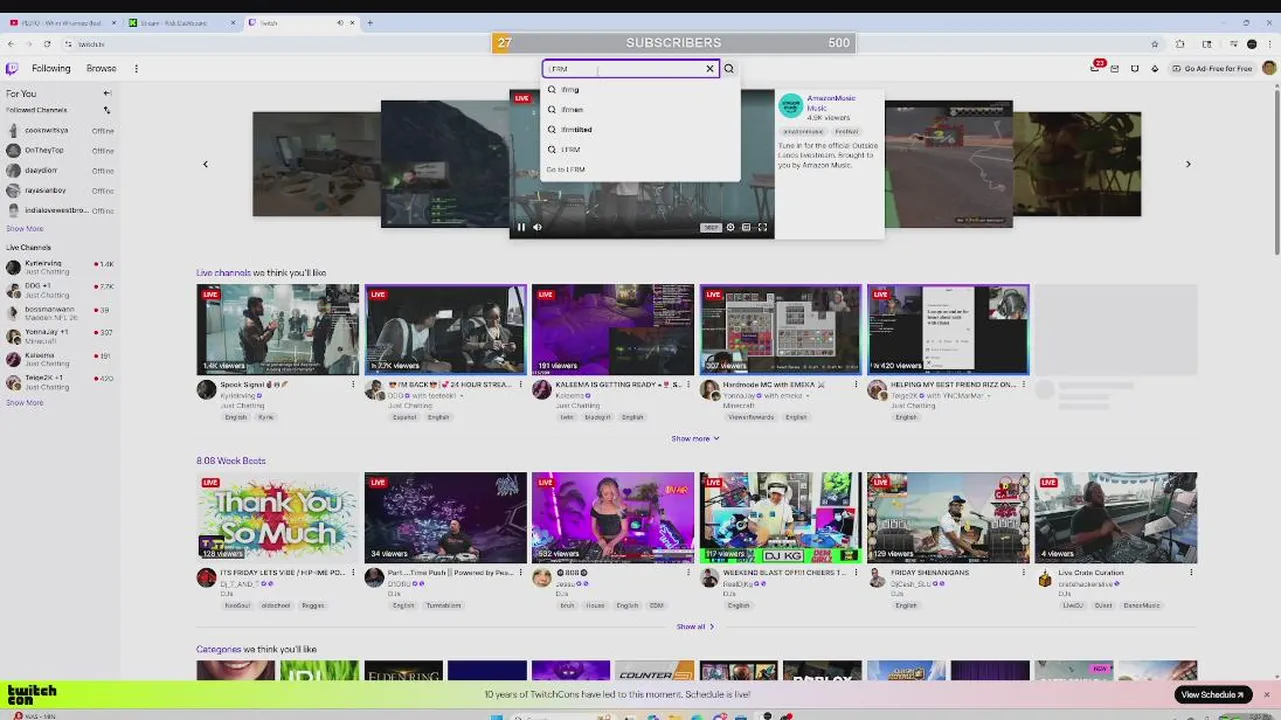Open the Following tab
Viewport: 1281px width, 720px height.
[x=51, y=69]
